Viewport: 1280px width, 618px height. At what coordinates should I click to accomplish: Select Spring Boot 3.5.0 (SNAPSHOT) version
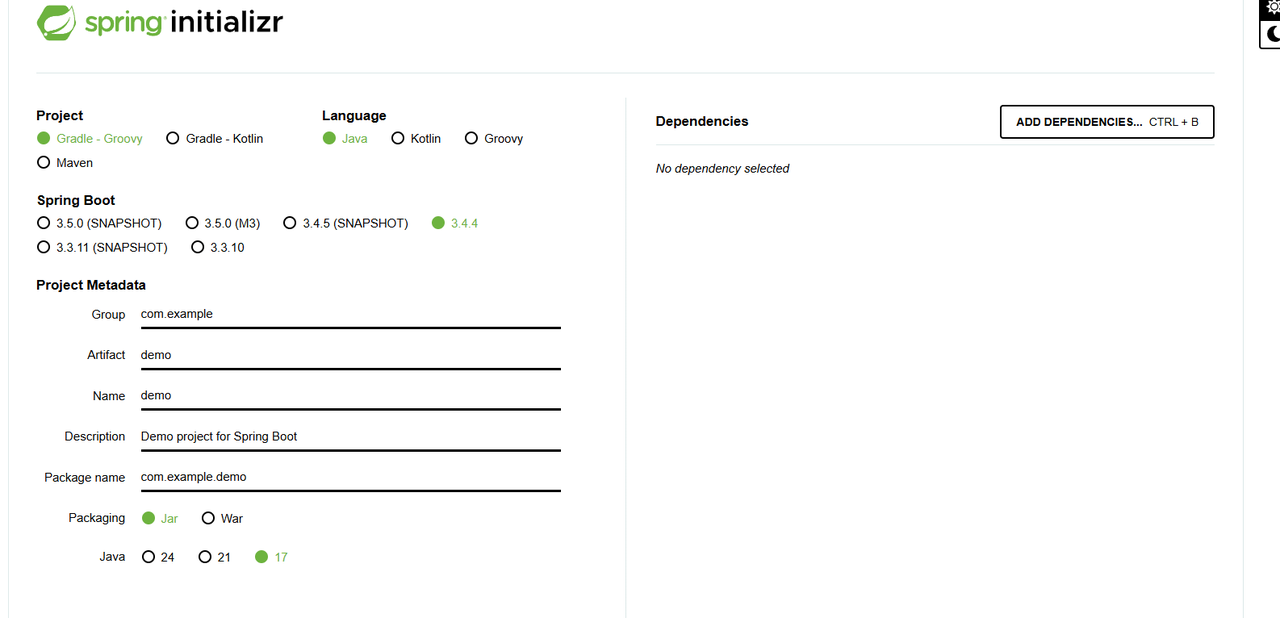point(43,223)
